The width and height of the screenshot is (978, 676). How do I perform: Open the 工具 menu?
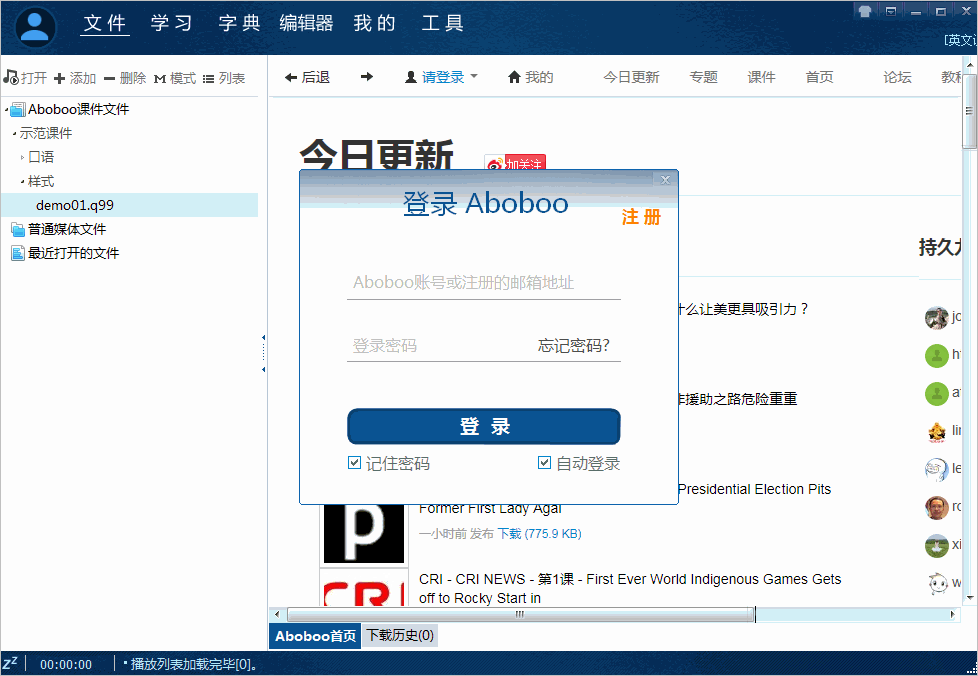(442, 23)
